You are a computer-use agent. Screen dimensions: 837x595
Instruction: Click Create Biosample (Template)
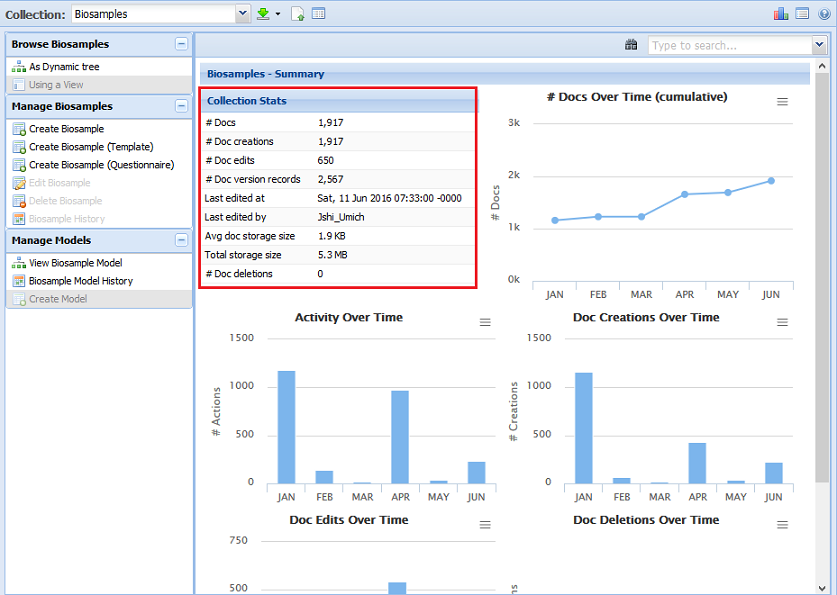91,147
